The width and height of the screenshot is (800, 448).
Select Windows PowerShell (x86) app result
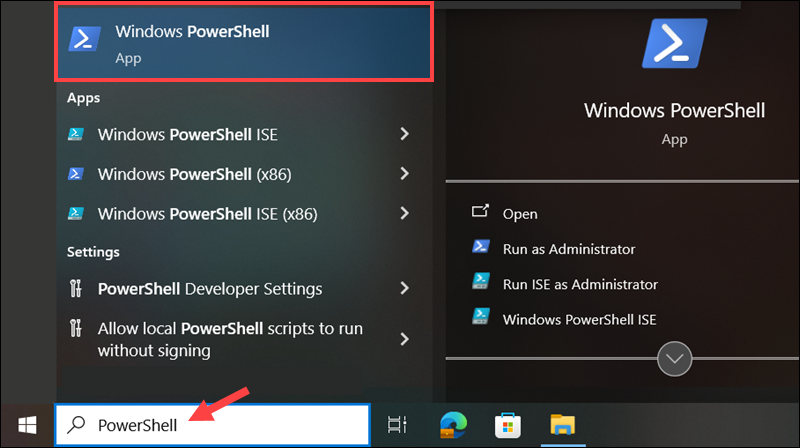point(244,174)
